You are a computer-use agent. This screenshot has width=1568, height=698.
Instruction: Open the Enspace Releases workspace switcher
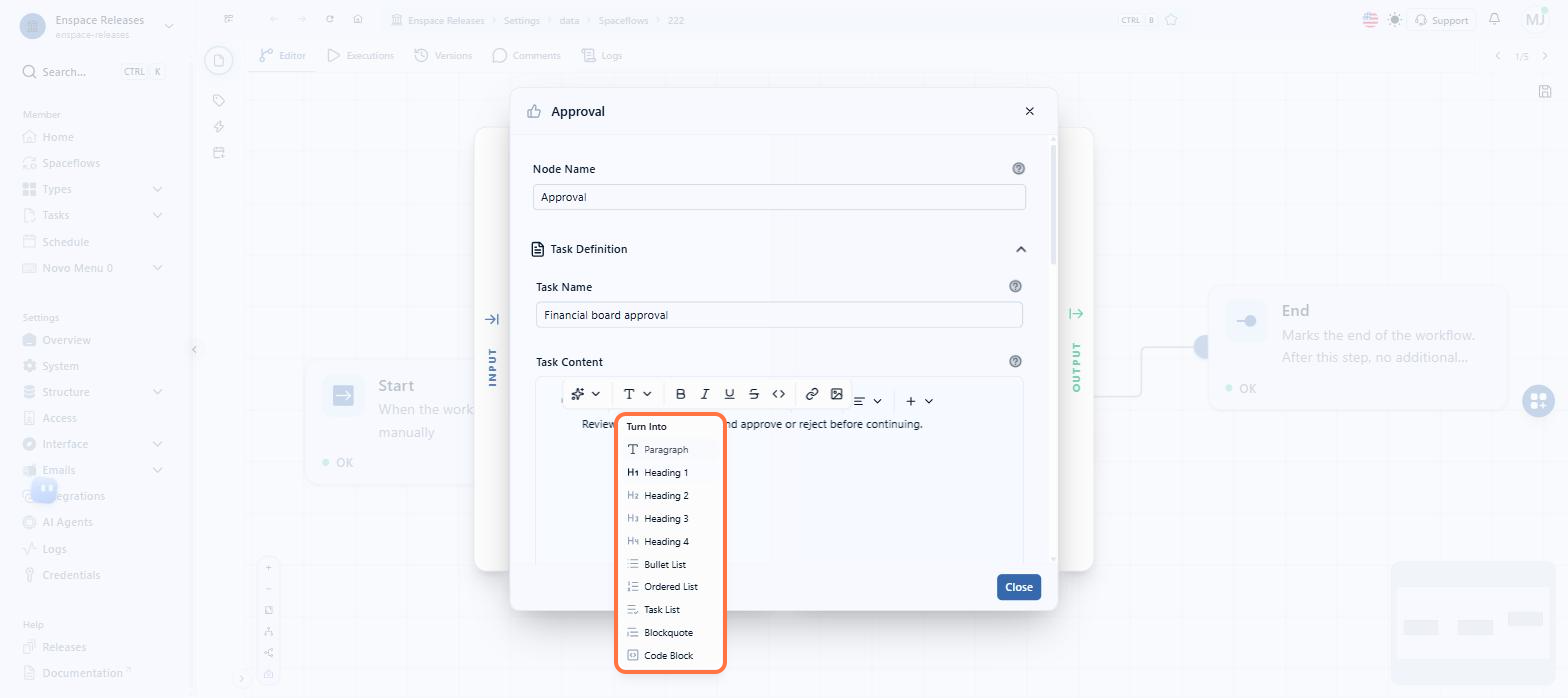(96, 26)
